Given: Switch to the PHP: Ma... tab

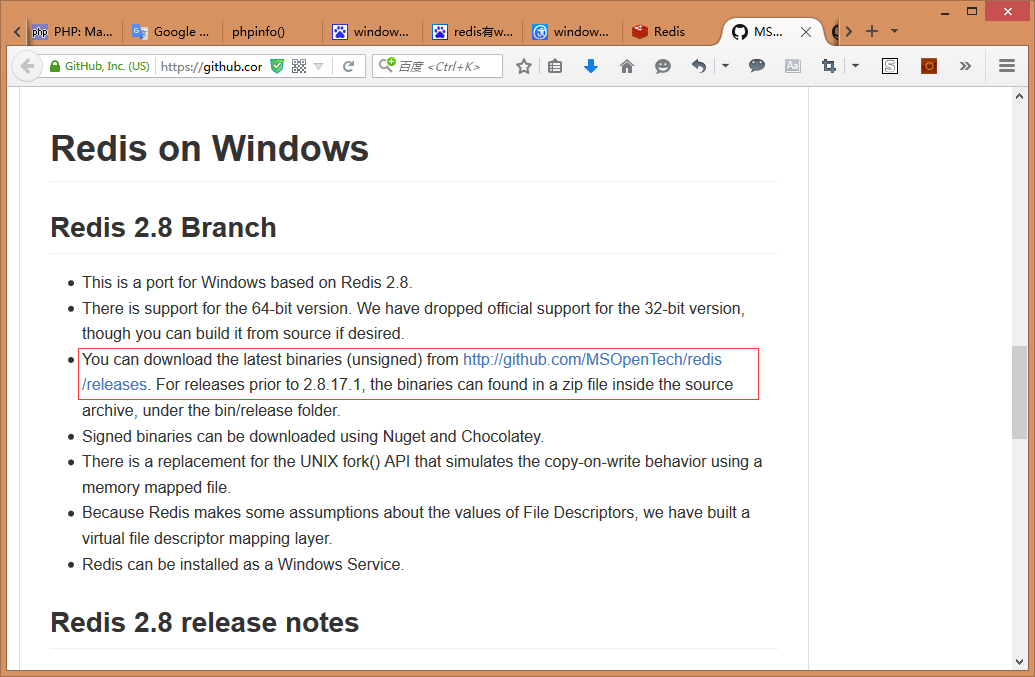Looking at the screenshot, I should (74, 32).
